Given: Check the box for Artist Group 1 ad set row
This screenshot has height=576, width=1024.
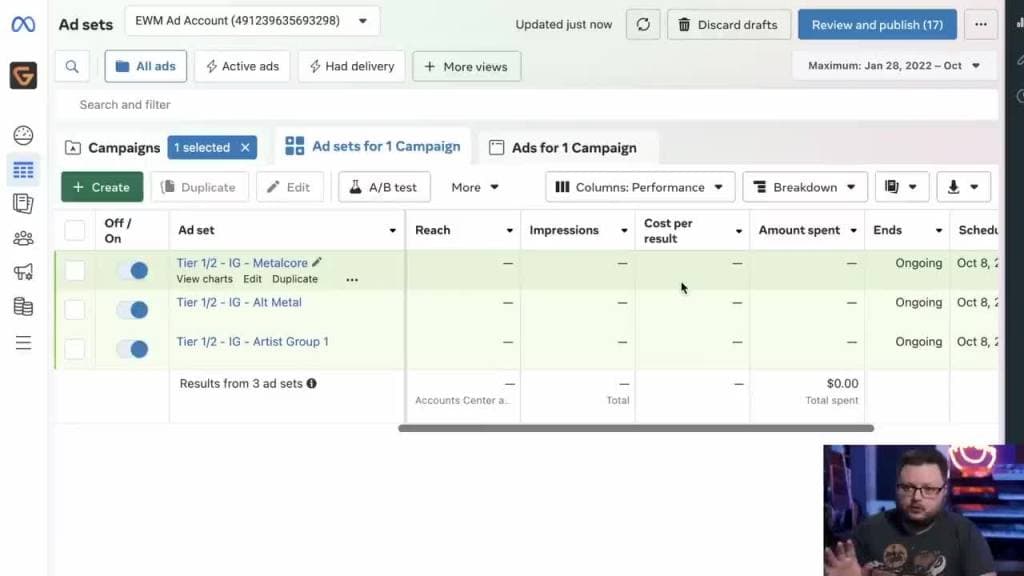Looking at the screenshot, I should (74, 349).
